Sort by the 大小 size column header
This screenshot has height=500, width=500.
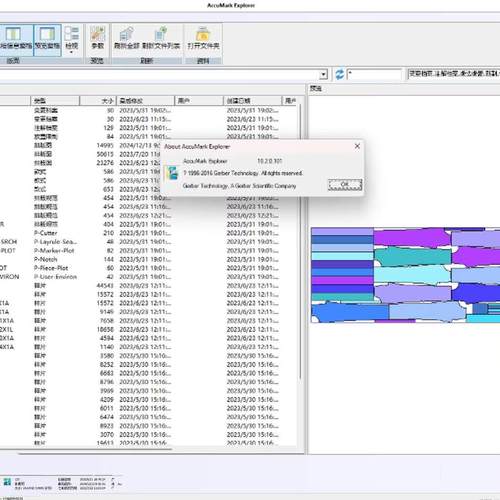point(98,100)
